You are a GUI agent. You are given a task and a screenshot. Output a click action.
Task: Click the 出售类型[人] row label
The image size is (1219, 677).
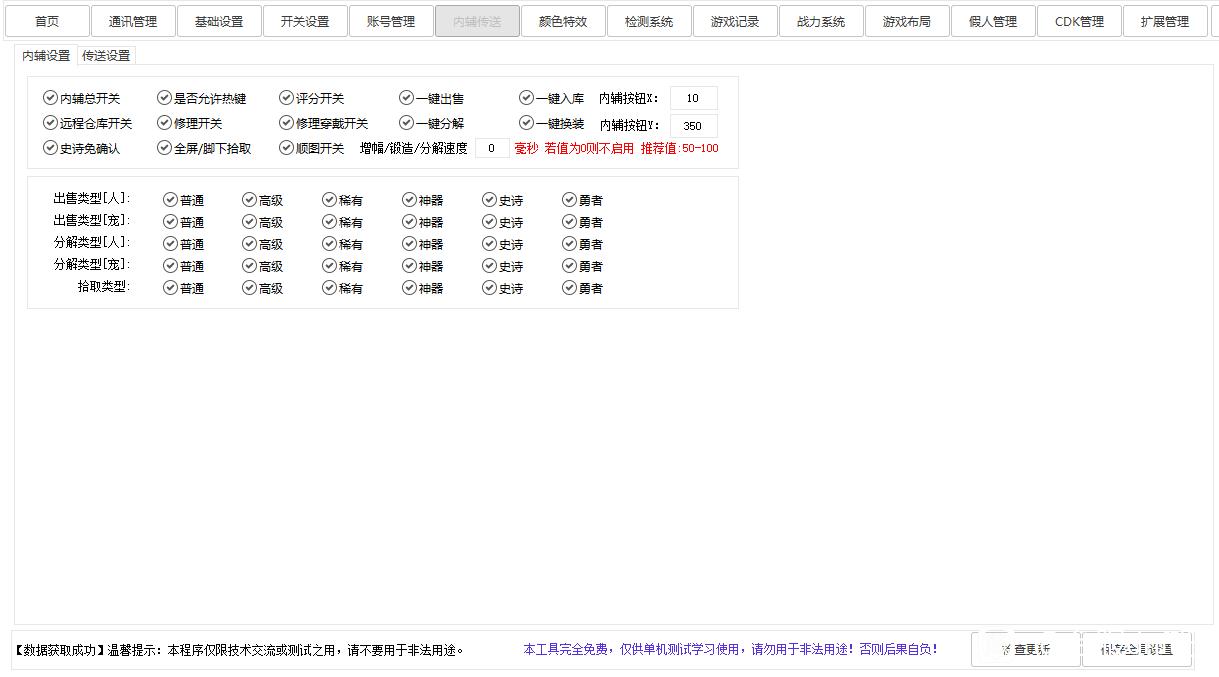click(x=91, y=199)
